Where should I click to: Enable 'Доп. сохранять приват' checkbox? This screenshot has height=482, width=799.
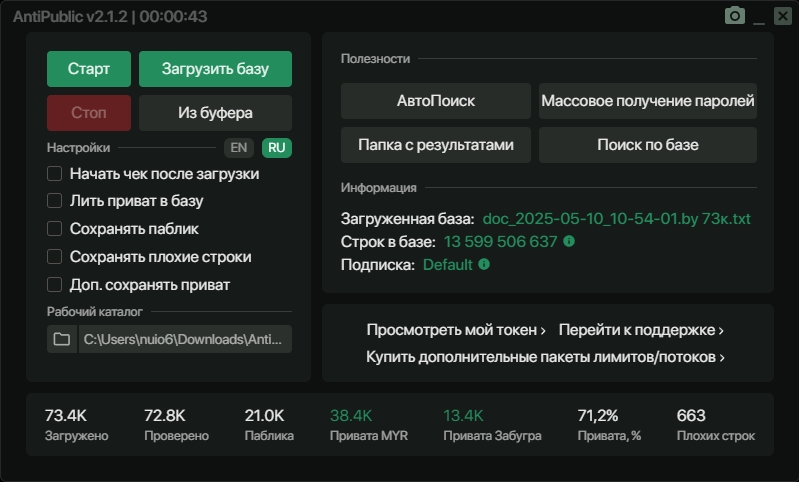(x=55, y=284)
